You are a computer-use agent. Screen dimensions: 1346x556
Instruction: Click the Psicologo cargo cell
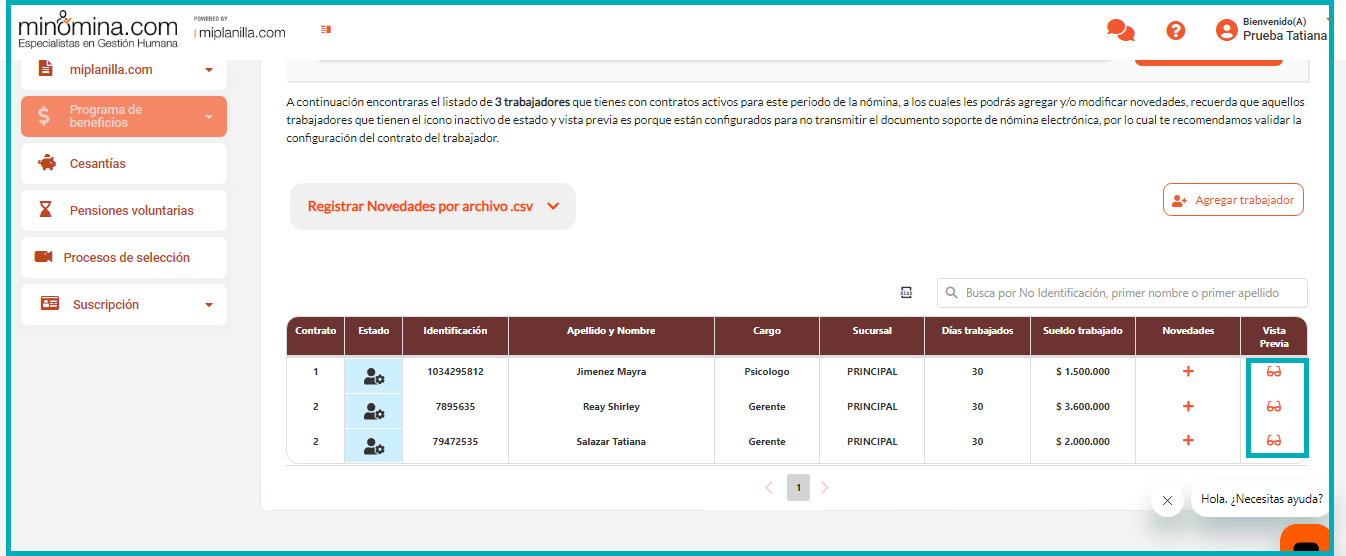(x=767, y=372)
